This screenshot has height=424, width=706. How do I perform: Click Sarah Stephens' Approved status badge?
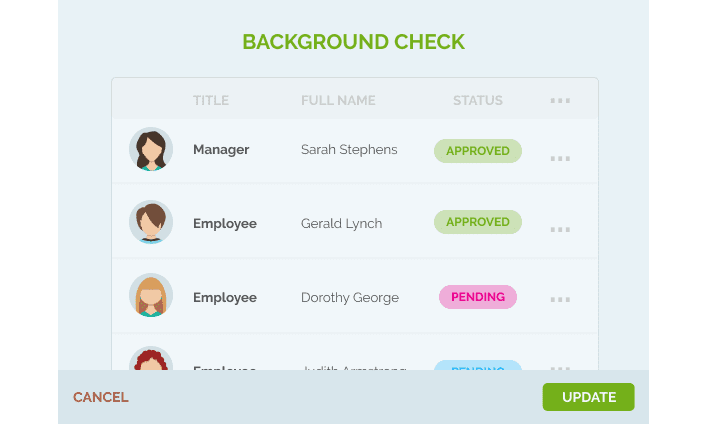tap(478, 151)
